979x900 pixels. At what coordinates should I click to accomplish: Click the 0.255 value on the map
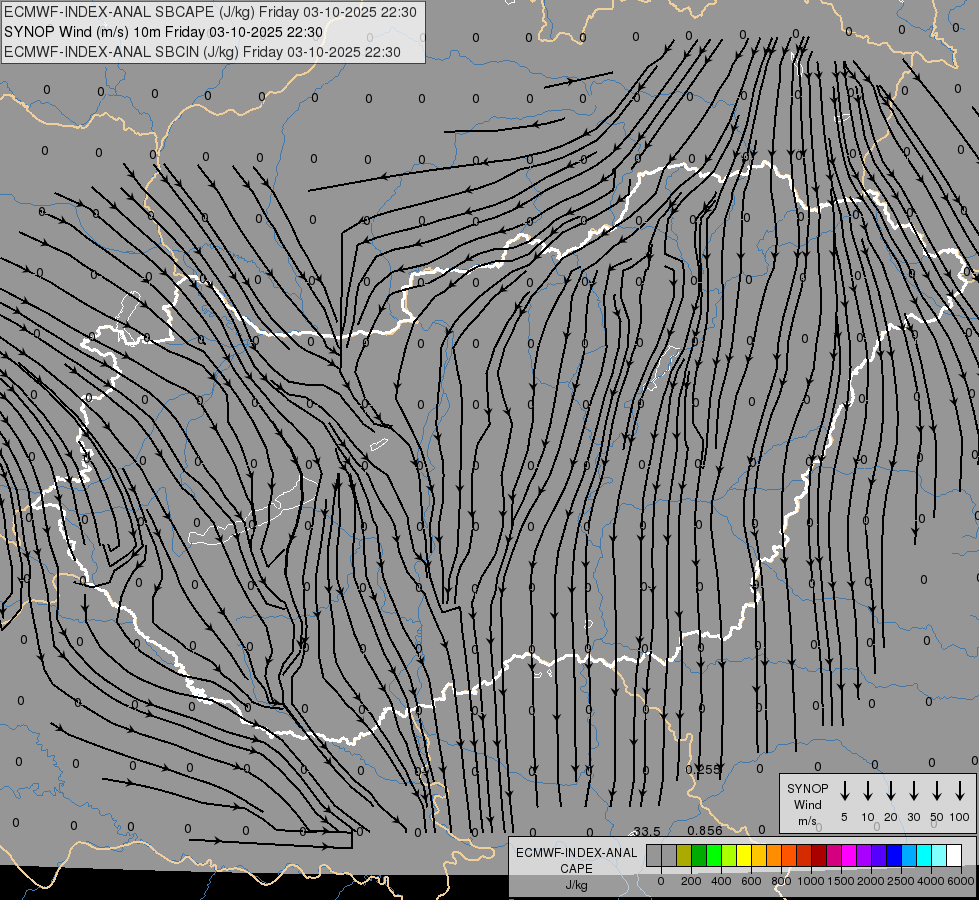[702, 769]
